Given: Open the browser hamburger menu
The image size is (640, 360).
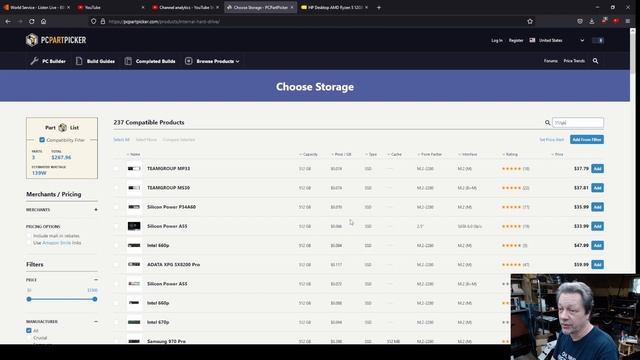Looking at the screenshot, I should [x=628, y=21].
